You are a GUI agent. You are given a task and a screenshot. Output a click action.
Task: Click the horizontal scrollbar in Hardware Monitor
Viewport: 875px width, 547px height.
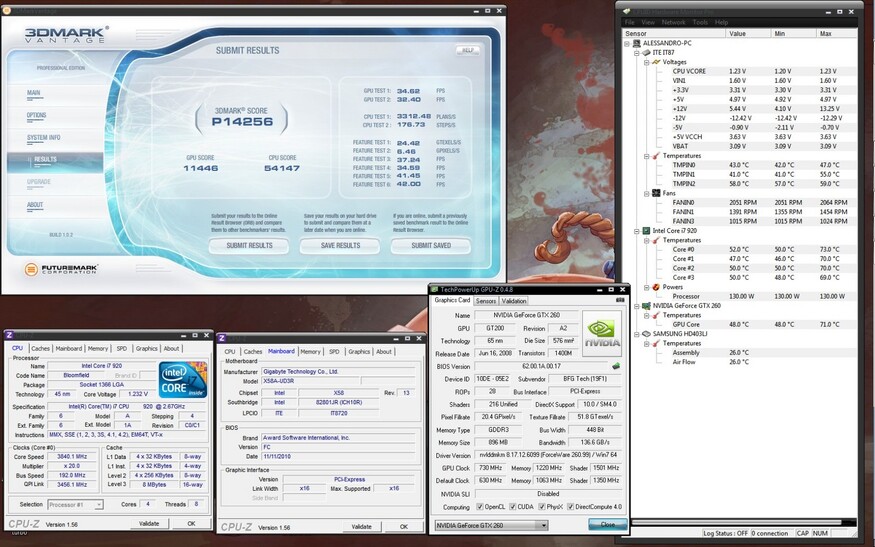[x=737, y=522]
